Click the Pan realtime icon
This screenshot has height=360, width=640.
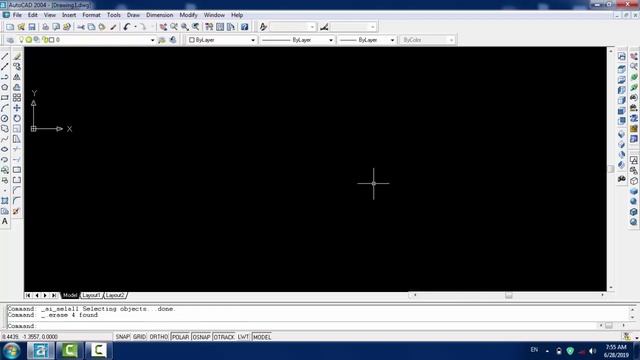coord(163,27)
